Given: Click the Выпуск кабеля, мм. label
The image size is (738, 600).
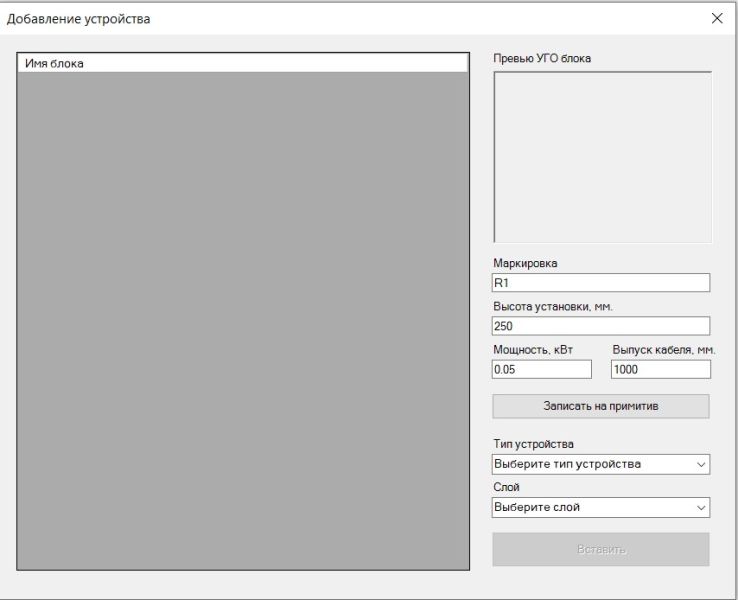Looking at the screenshot, I should [x=664, y=350].
